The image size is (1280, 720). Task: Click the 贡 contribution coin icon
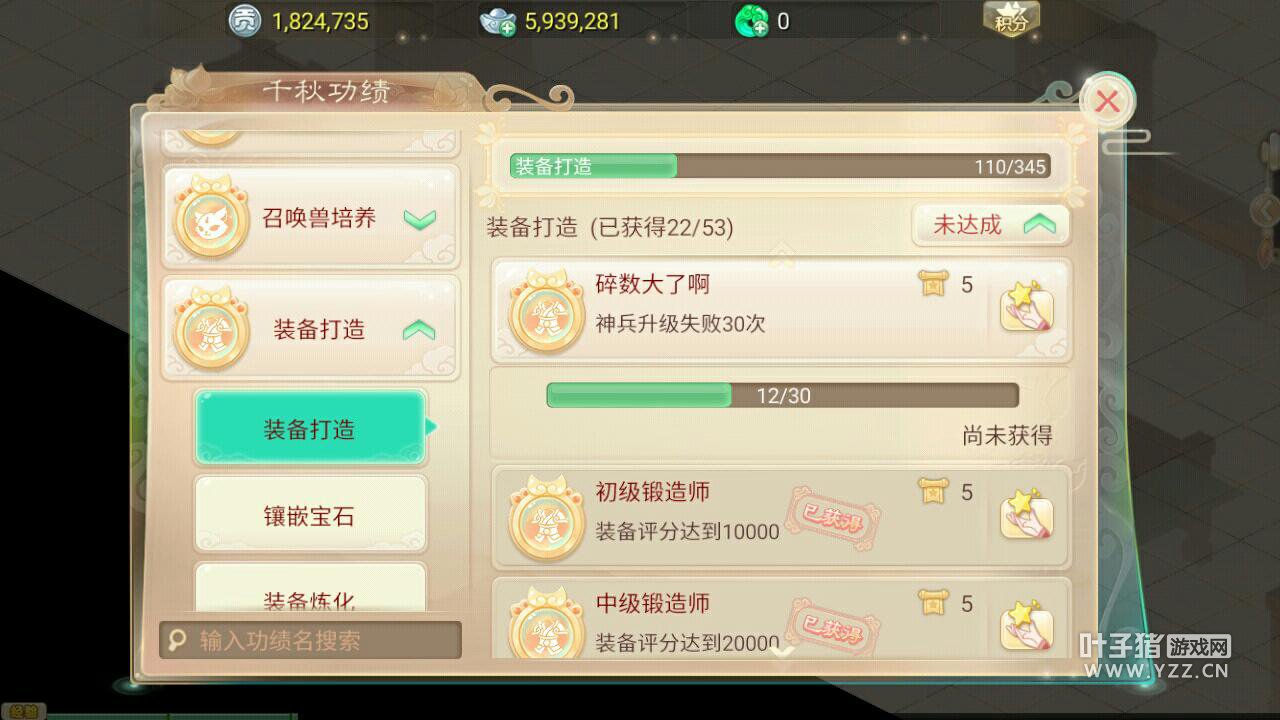click(244, 21)
